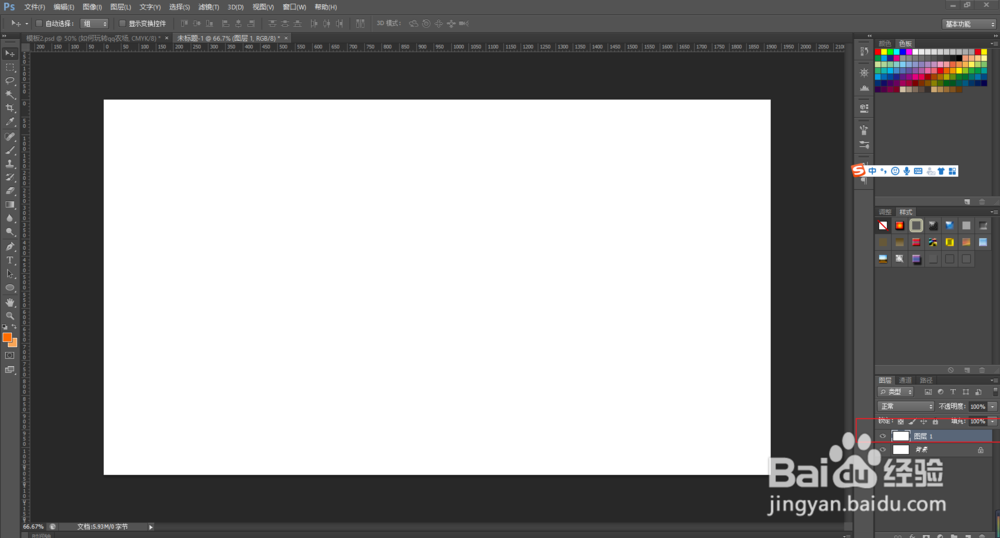Switch to 通道 channels tab
This screenshot has width=1000, height=538.
point(905,381)
